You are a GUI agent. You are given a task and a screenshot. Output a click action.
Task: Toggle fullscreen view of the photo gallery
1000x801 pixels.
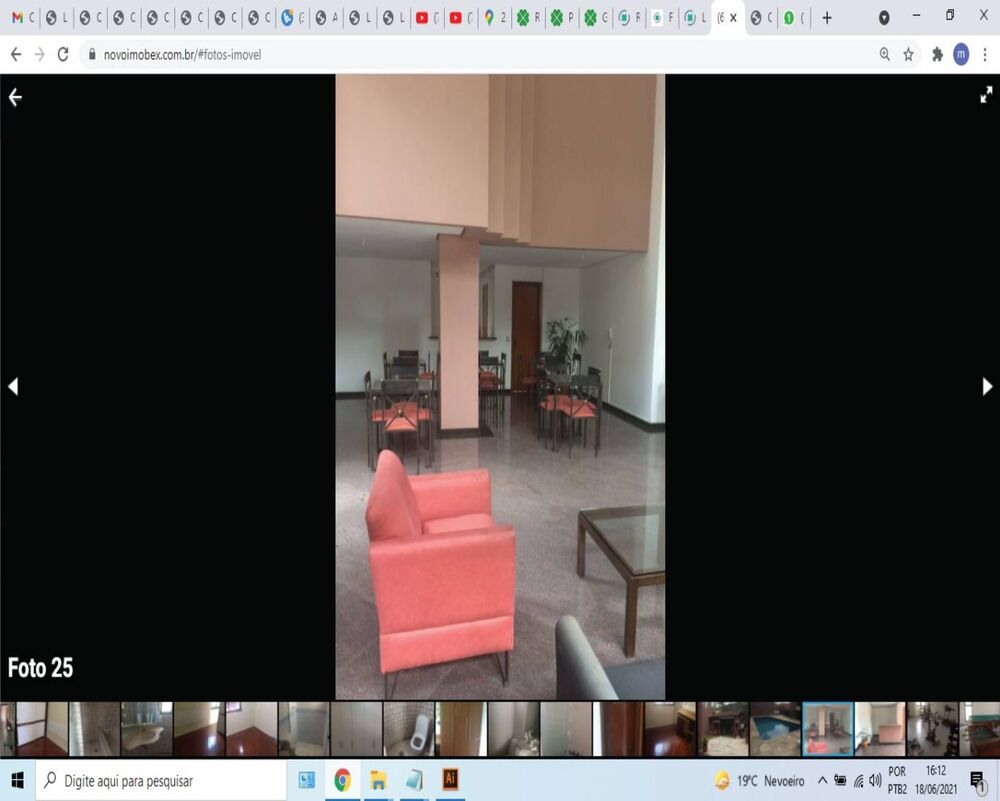pos(986,95)
